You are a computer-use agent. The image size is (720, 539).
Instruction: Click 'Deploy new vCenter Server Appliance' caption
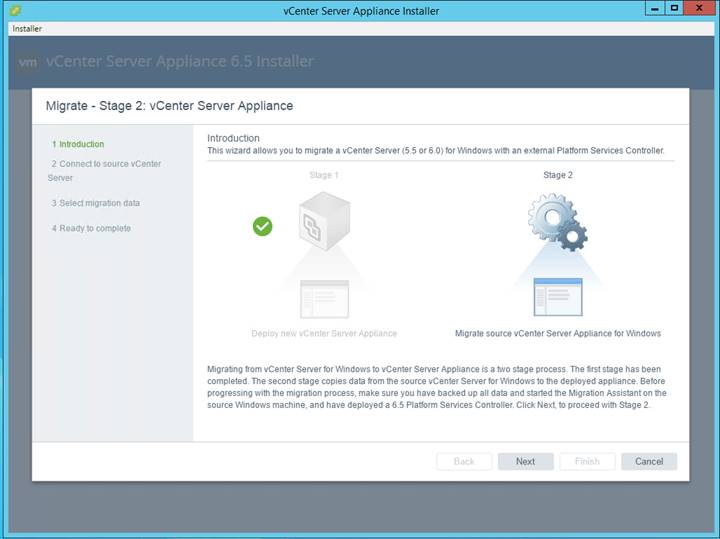(324, 333)
